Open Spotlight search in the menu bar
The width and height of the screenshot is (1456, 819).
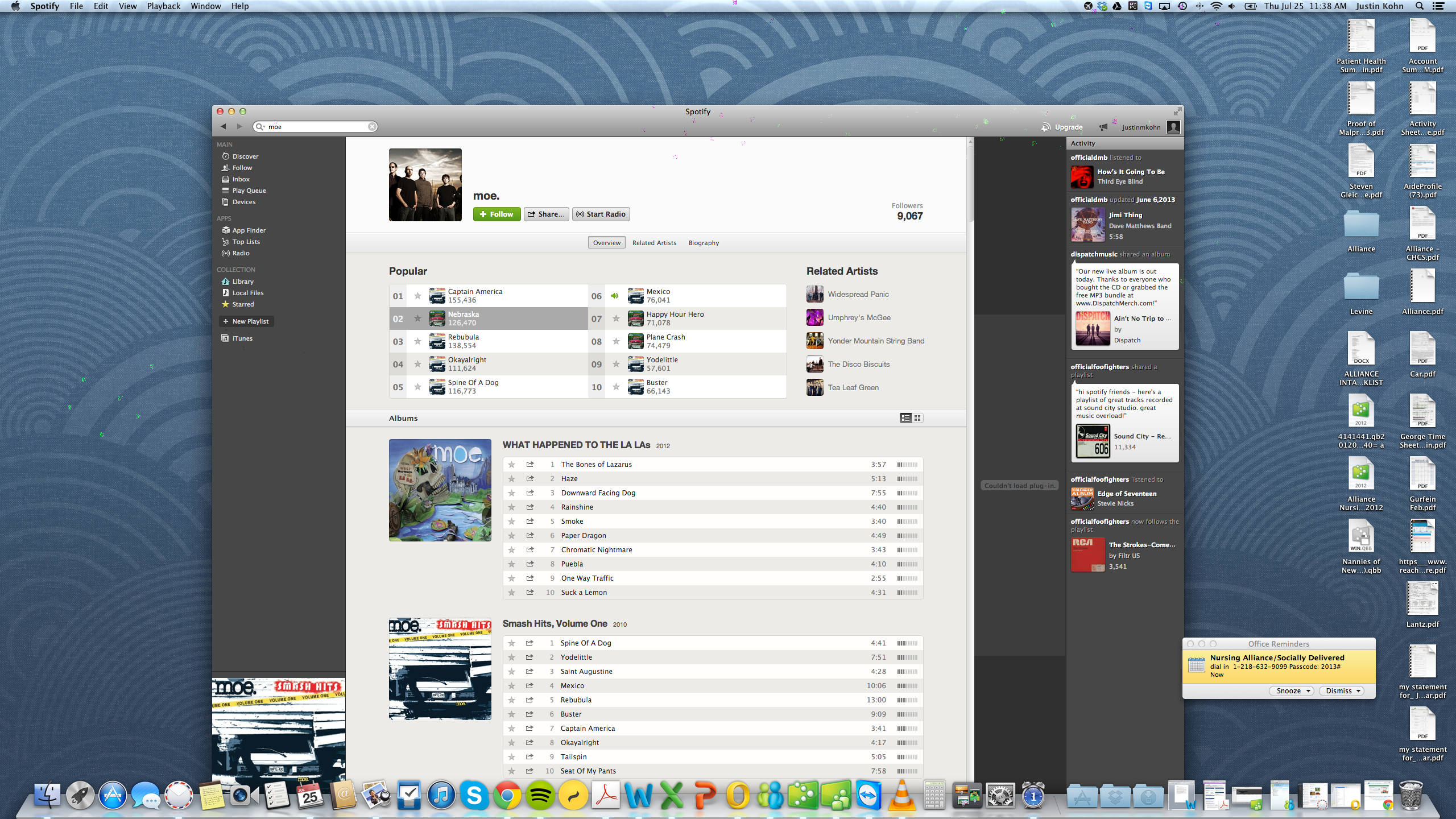pos(1420,6)
